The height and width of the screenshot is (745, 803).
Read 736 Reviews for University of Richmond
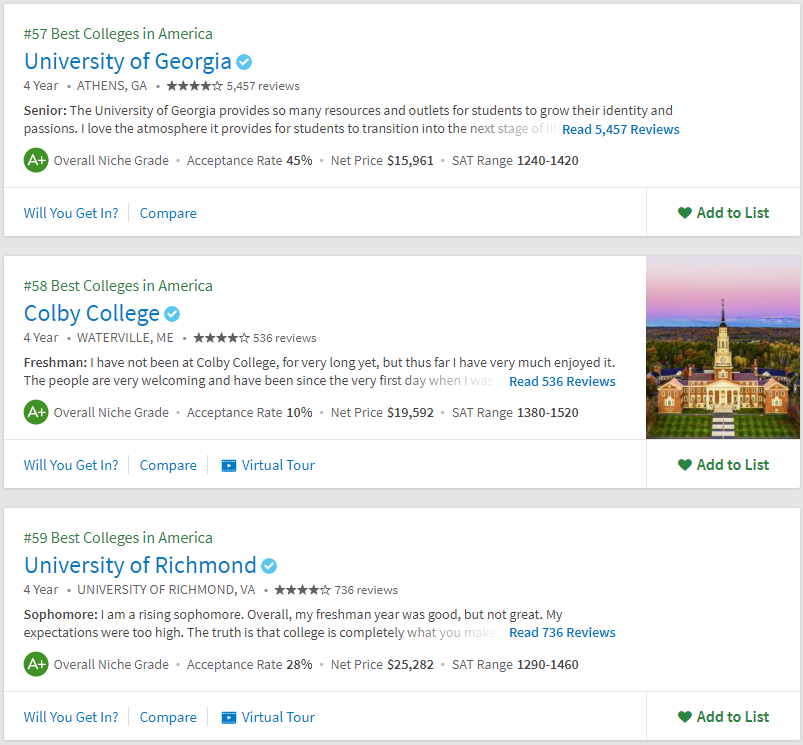(562, 632)
